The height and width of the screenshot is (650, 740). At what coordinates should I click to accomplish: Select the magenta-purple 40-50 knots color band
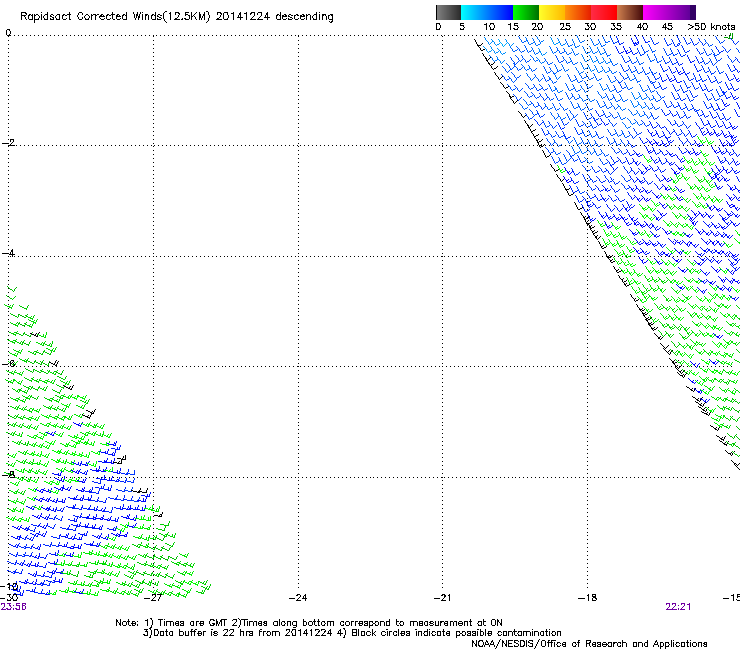coord(669,12)
